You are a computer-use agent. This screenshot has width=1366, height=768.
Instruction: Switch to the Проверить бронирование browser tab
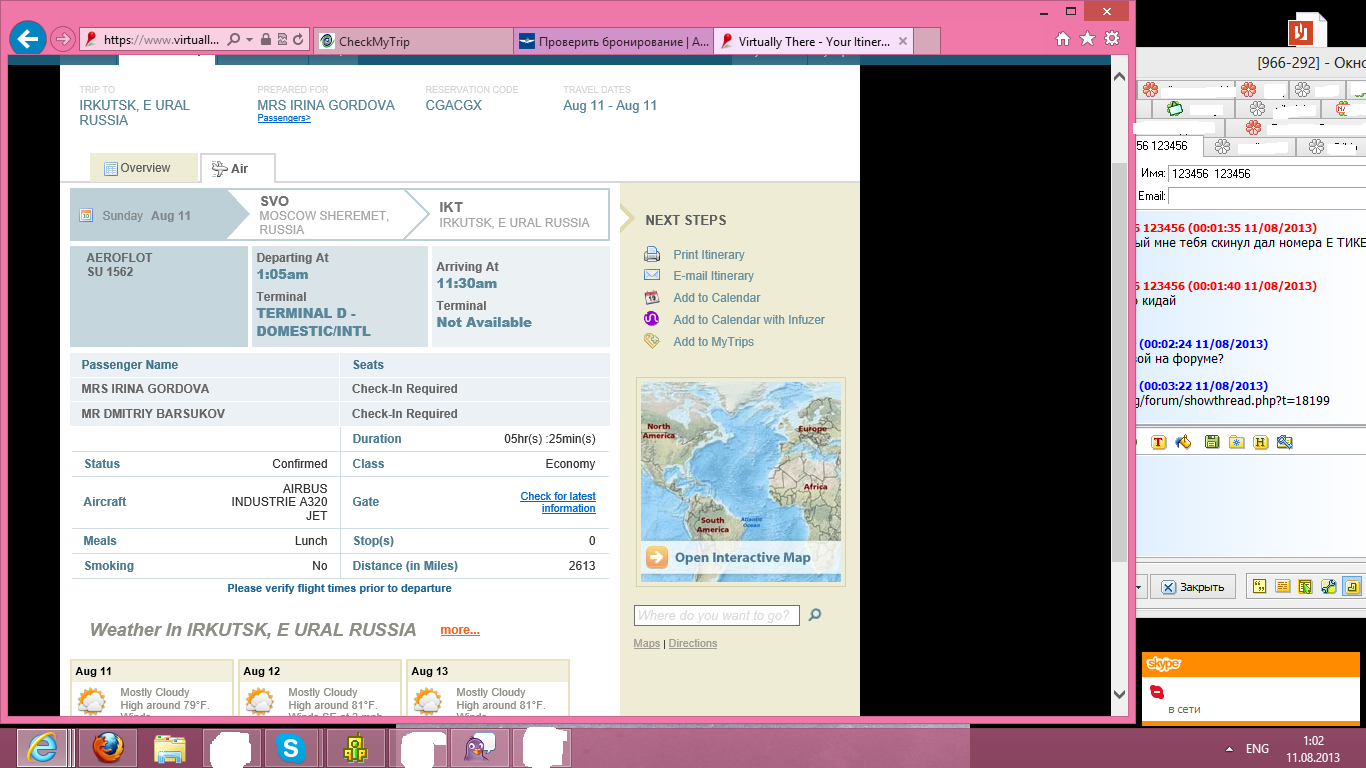613,42
